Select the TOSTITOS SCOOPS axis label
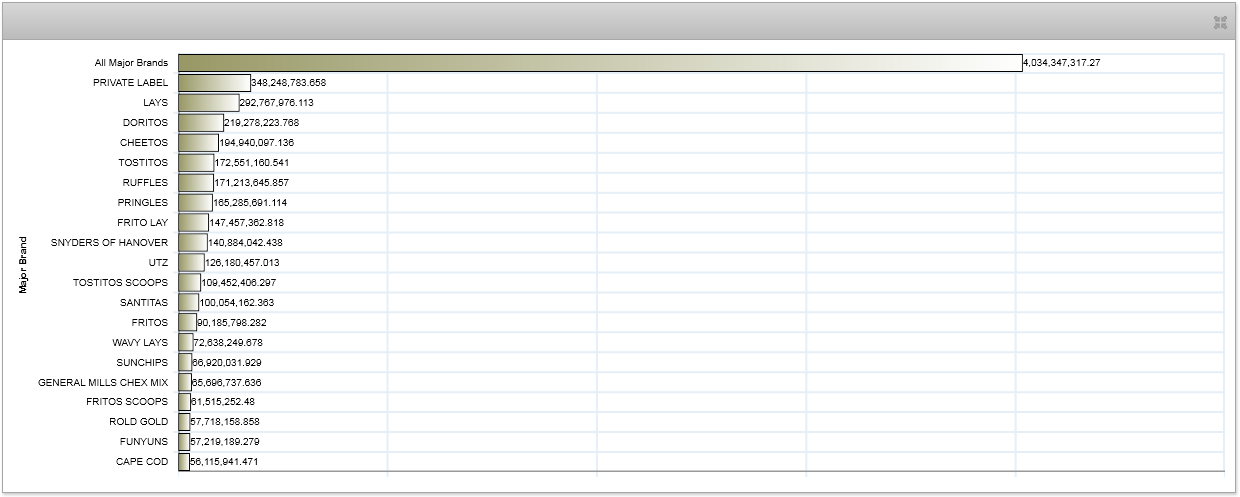Image resolution: width=1240 pixels, height=497 pixels. pyautogui.click(x=120, y=283)
